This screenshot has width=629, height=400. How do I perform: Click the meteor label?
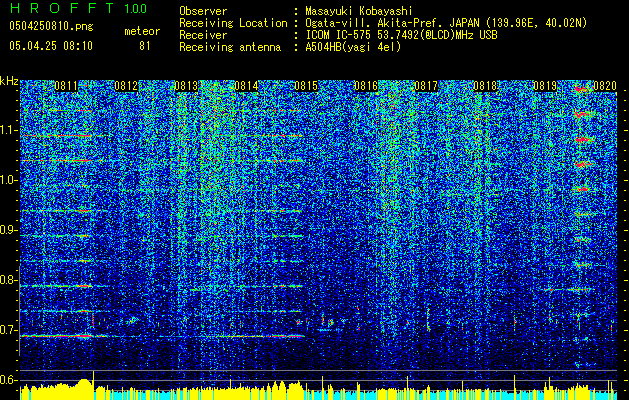[x=142, y=31]
